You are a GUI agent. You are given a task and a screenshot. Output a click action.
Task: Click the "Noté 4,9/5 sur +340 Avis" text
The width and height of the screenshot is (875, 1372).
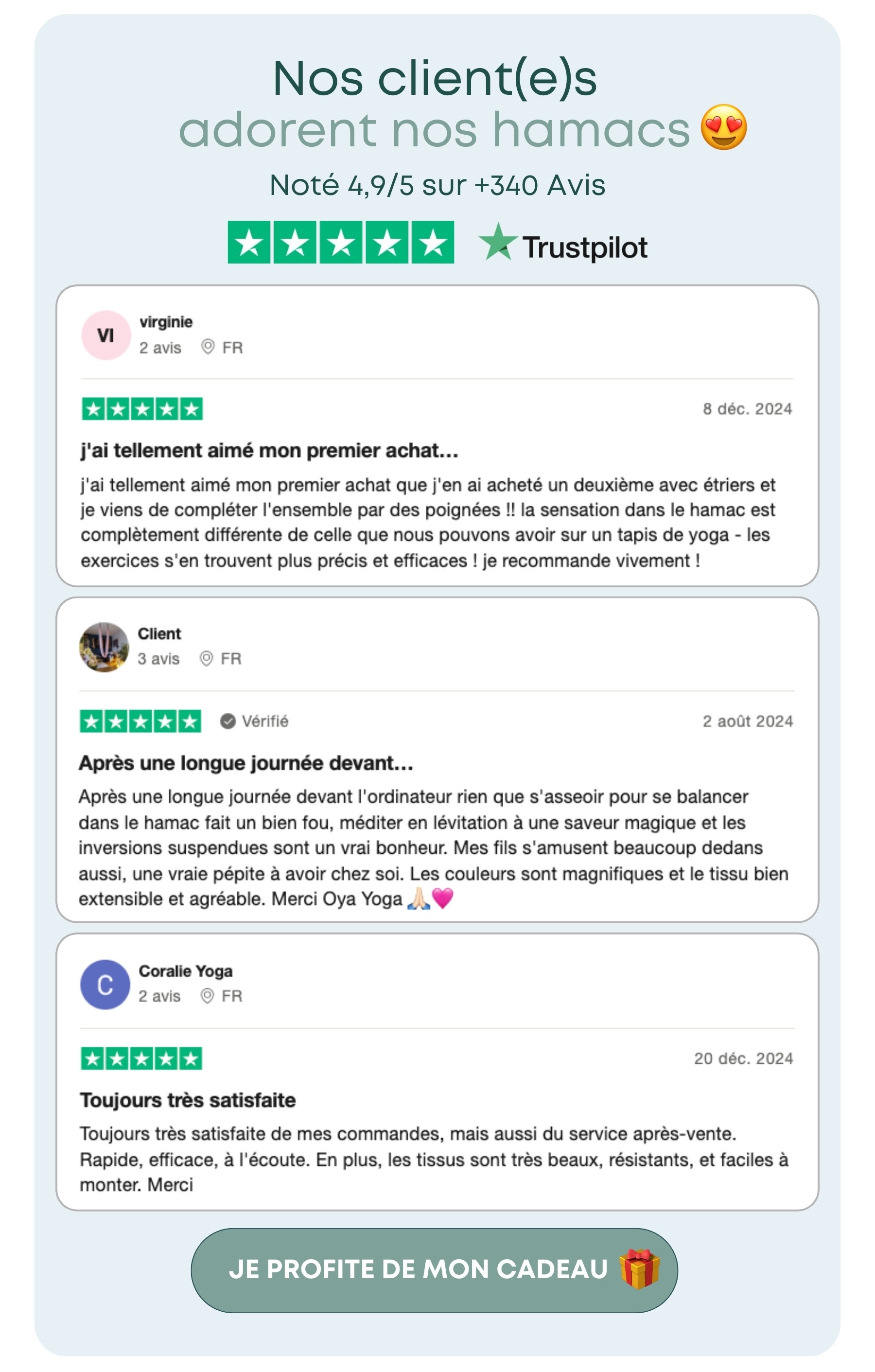click(437, 185)
